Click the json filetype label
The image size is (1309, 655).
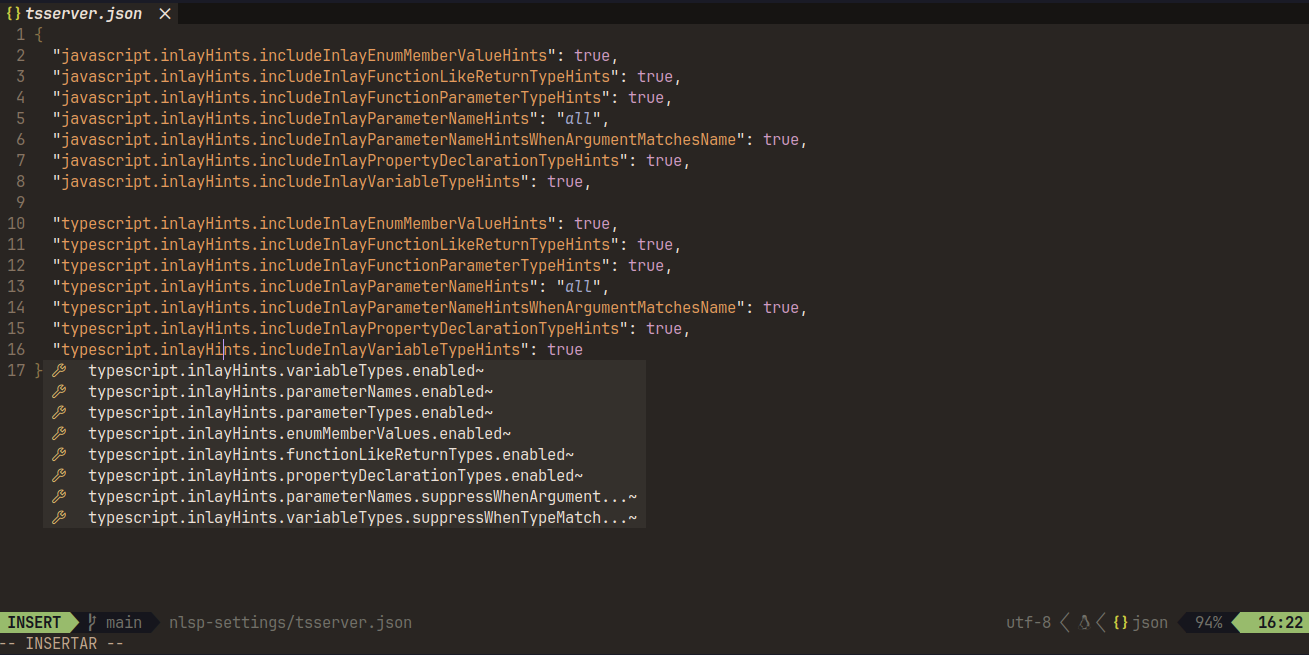point(1150,622)
